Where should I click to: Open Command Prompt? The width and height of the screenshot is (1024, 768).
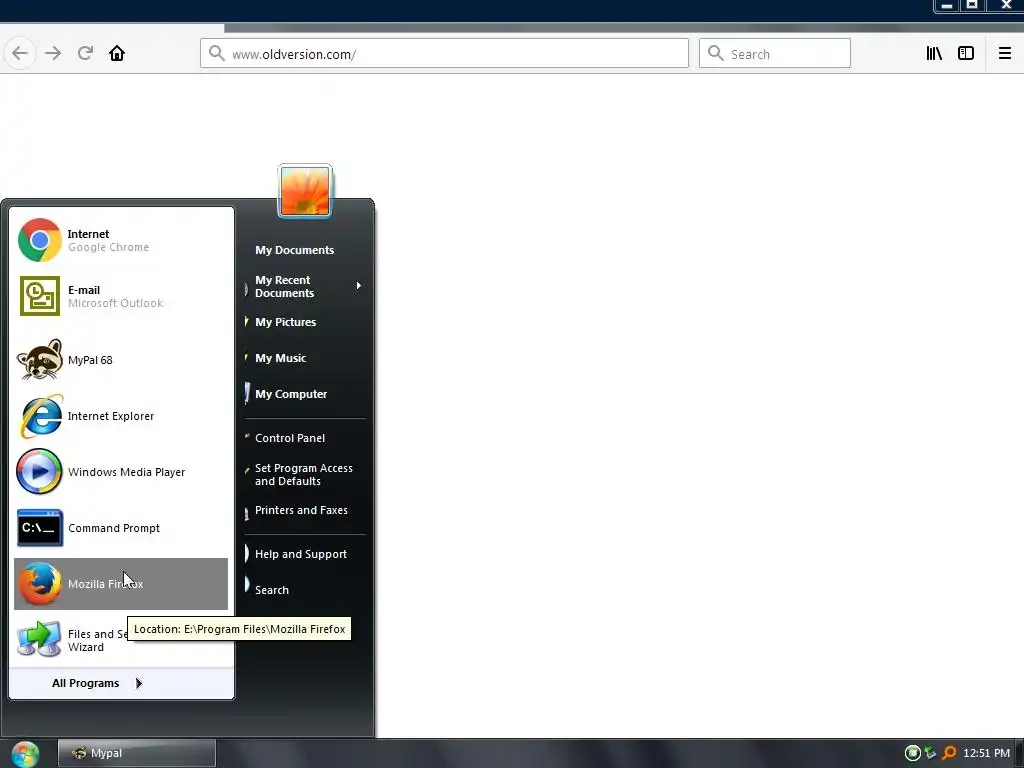pos(121,528)
